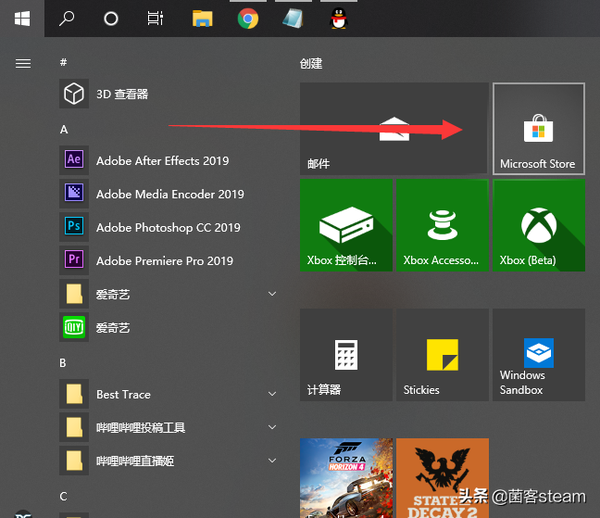Open QQ penguin icon in taskbar
This screenshot has height=518, width=600.
click(338, 18)
